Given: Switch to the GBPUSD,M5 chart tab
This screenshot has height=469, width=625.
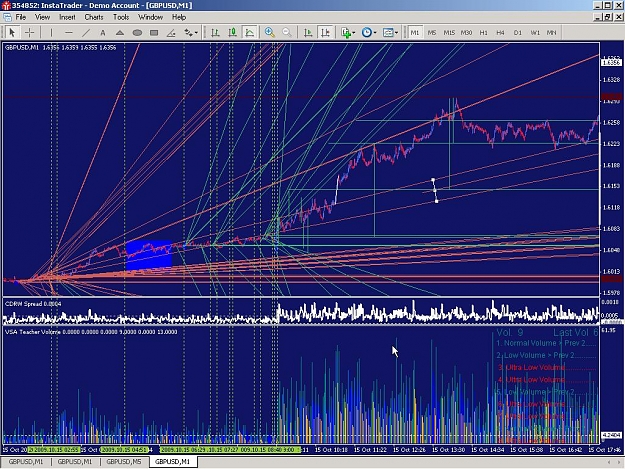Looking at the screenshot, I should [x=124, y=462].
